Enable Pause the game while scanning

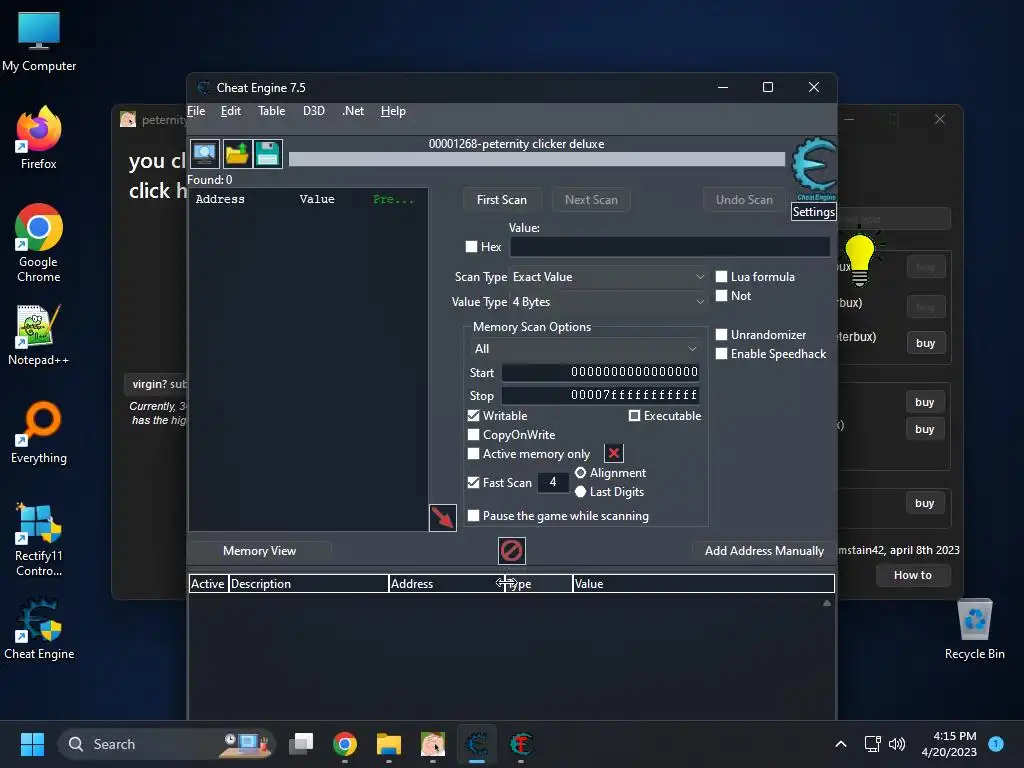pos(473,516)
